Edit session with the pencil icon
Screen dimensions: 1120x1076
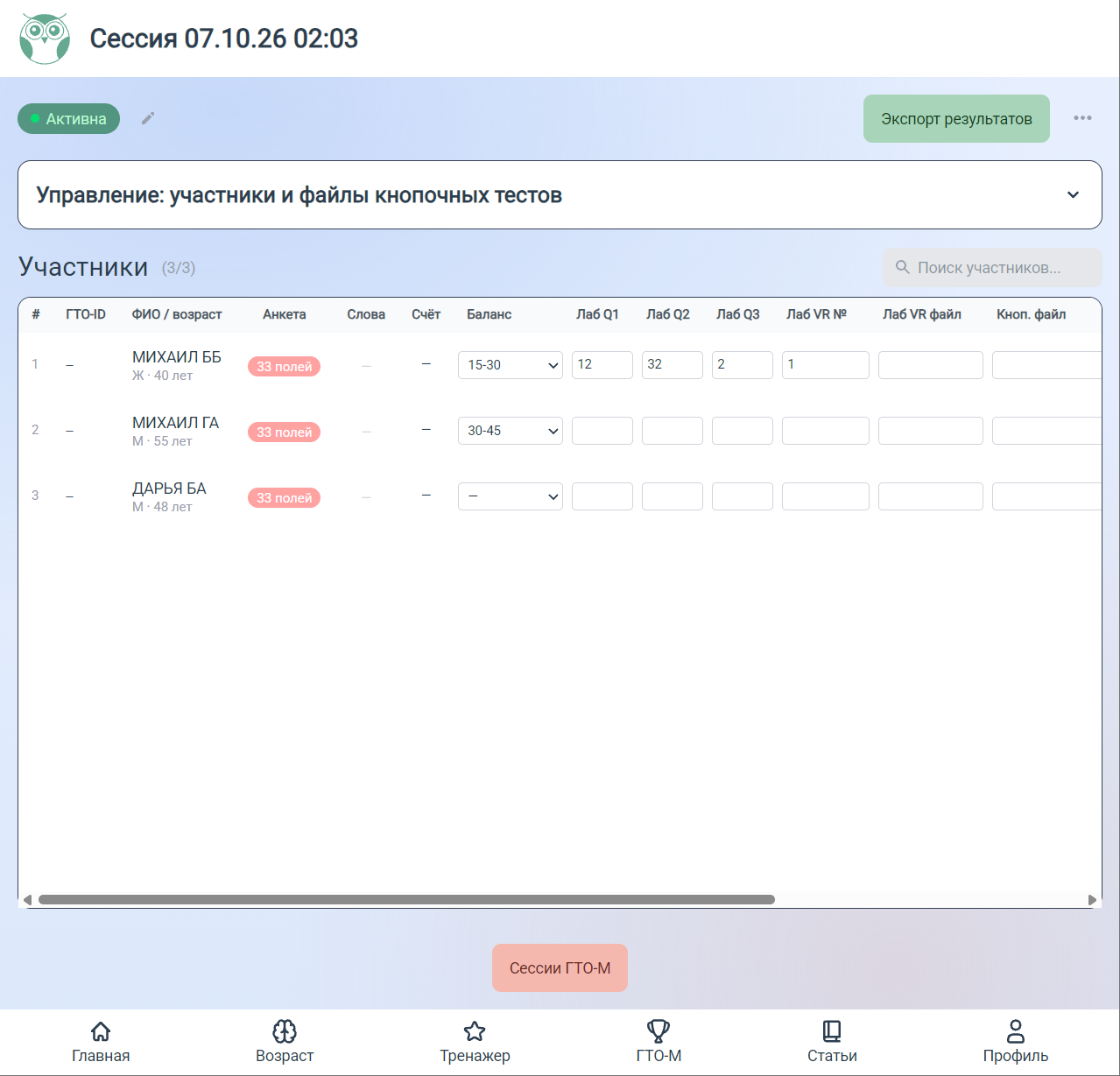tap(148, 118)
